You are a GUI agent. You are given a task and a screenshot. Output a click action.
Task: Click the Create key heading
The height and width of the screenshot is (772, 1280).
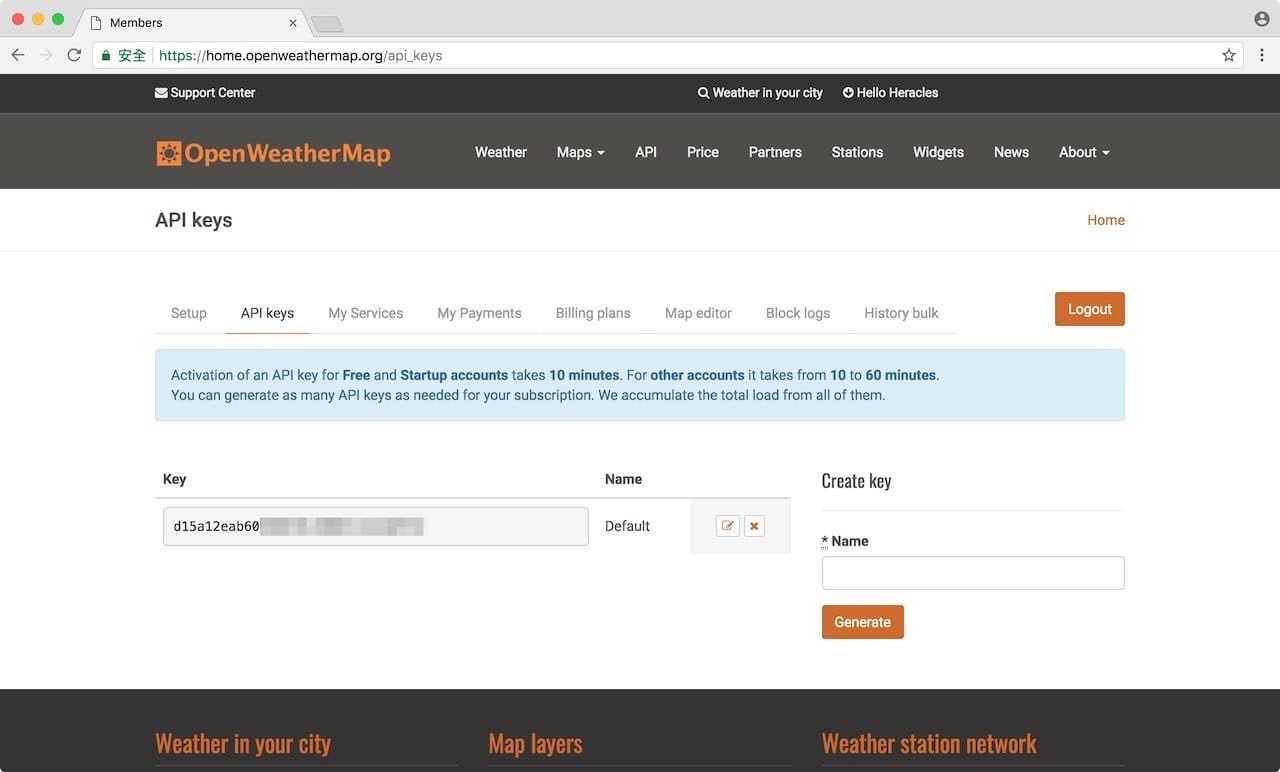click(x=856, y=481)
